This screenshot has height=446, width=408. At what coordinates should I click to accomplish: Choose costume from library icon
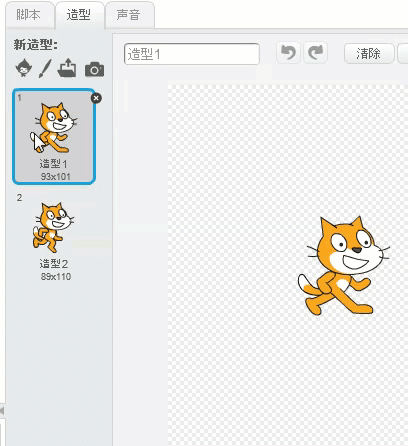pyautogui.click(x=24, y=68)
